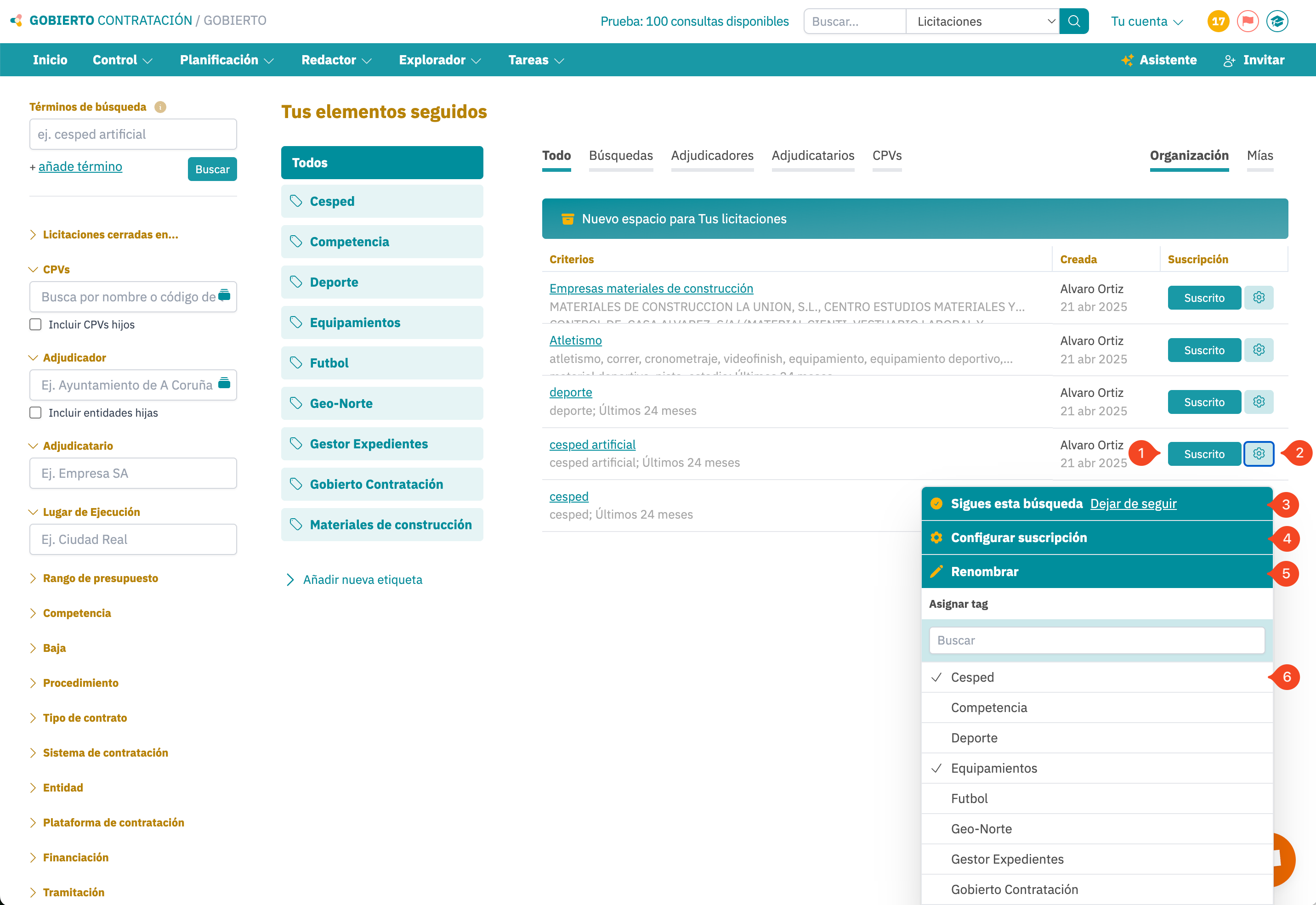Click the Dejar de seguir link

point(1133,503)
